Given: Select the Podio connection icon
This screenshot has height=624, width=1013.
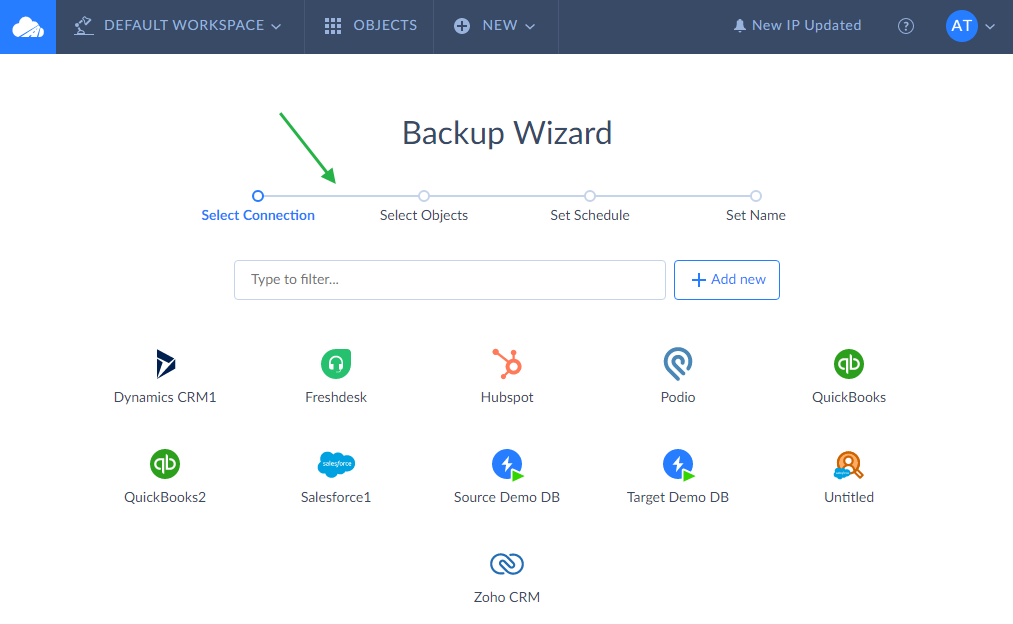Looking at the screenshot, I should 678,364.
